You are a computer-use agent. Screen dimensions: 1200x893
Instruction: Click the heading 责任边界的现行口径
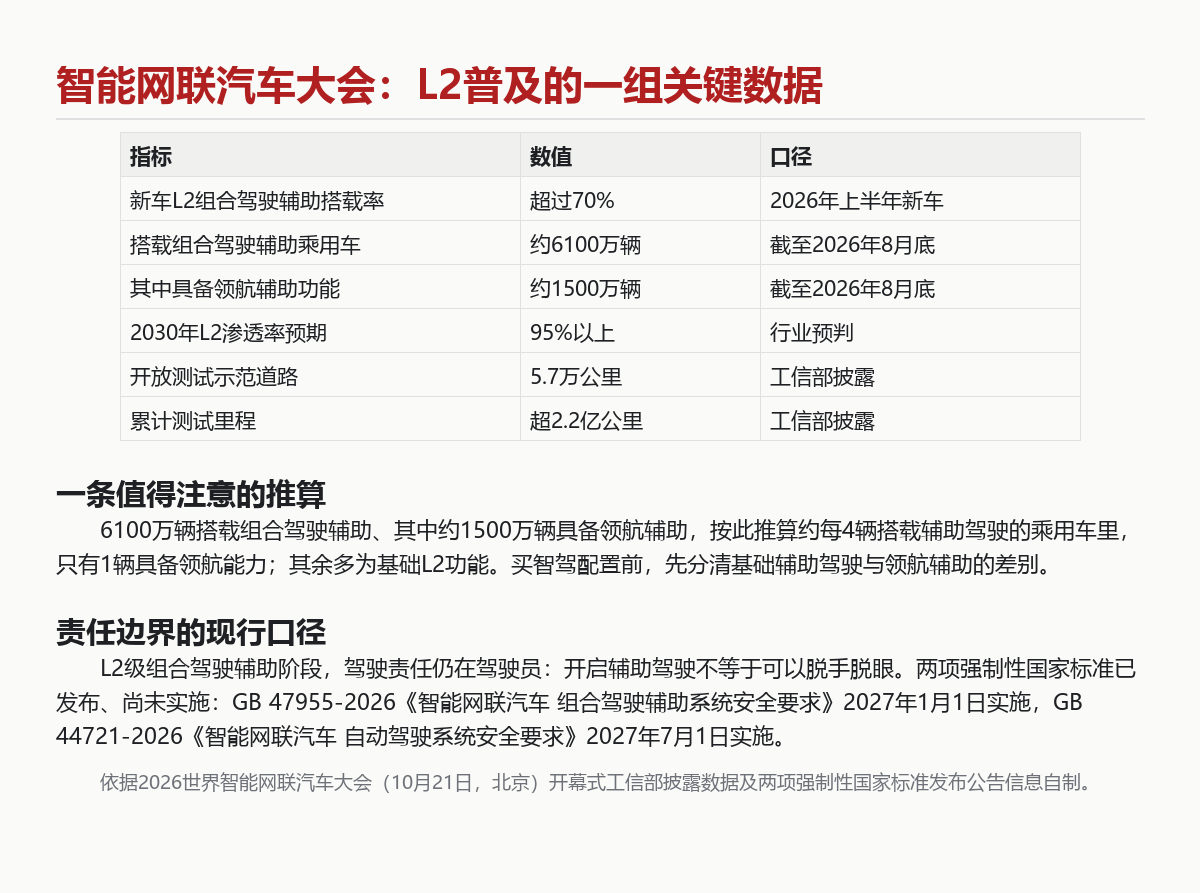pos(190,633)
